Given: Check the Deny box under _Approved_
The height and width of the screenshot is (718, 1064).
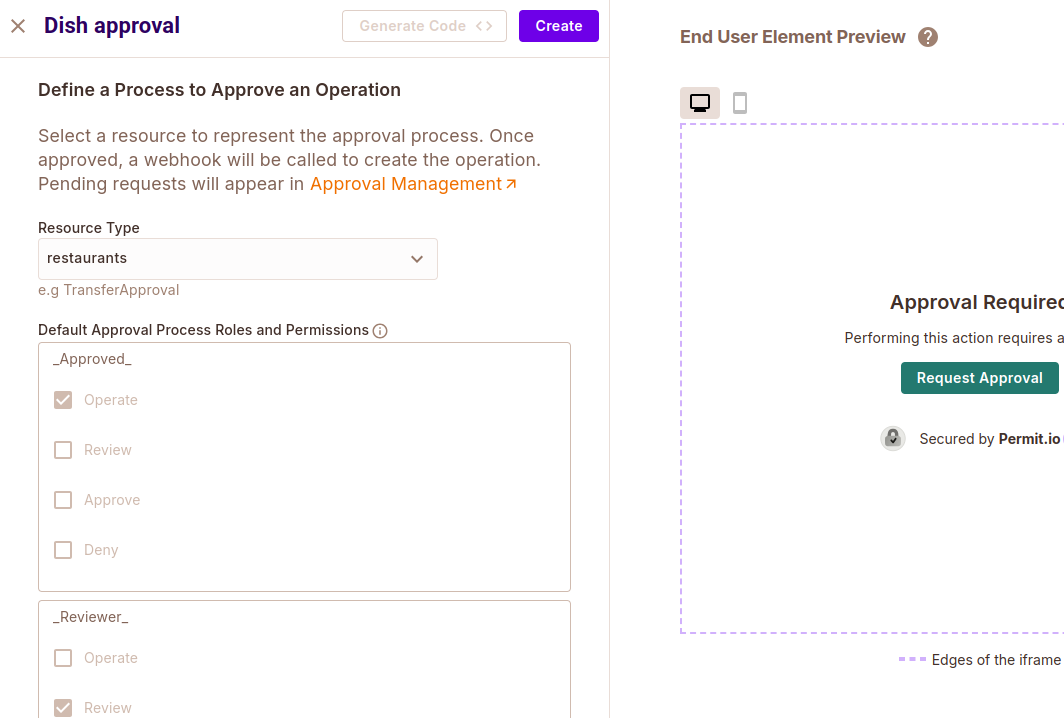Looking at the screenshot, I should [63, 550].
